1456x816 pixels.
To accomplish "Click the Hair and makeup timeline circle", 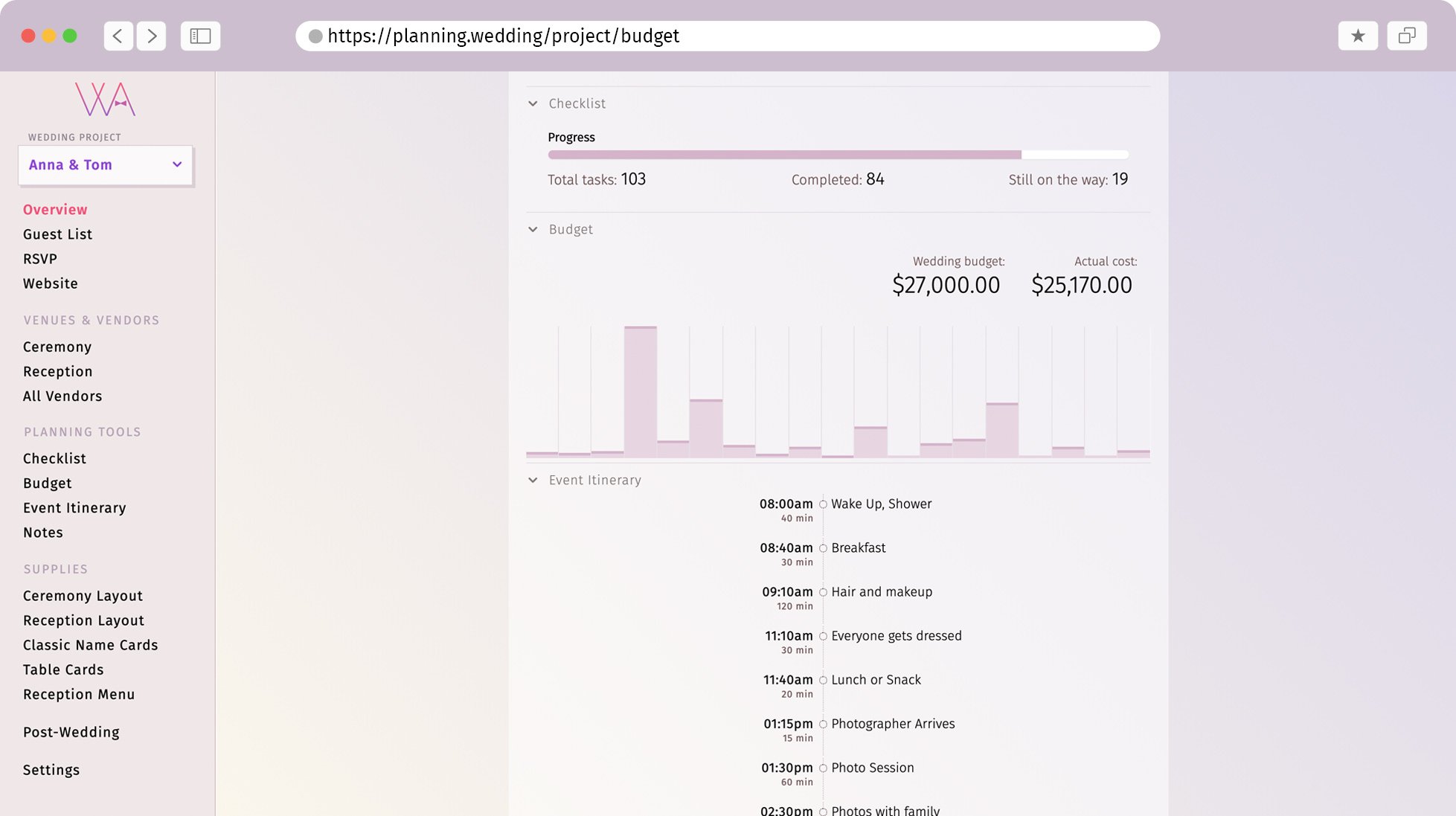I will 823,592.
